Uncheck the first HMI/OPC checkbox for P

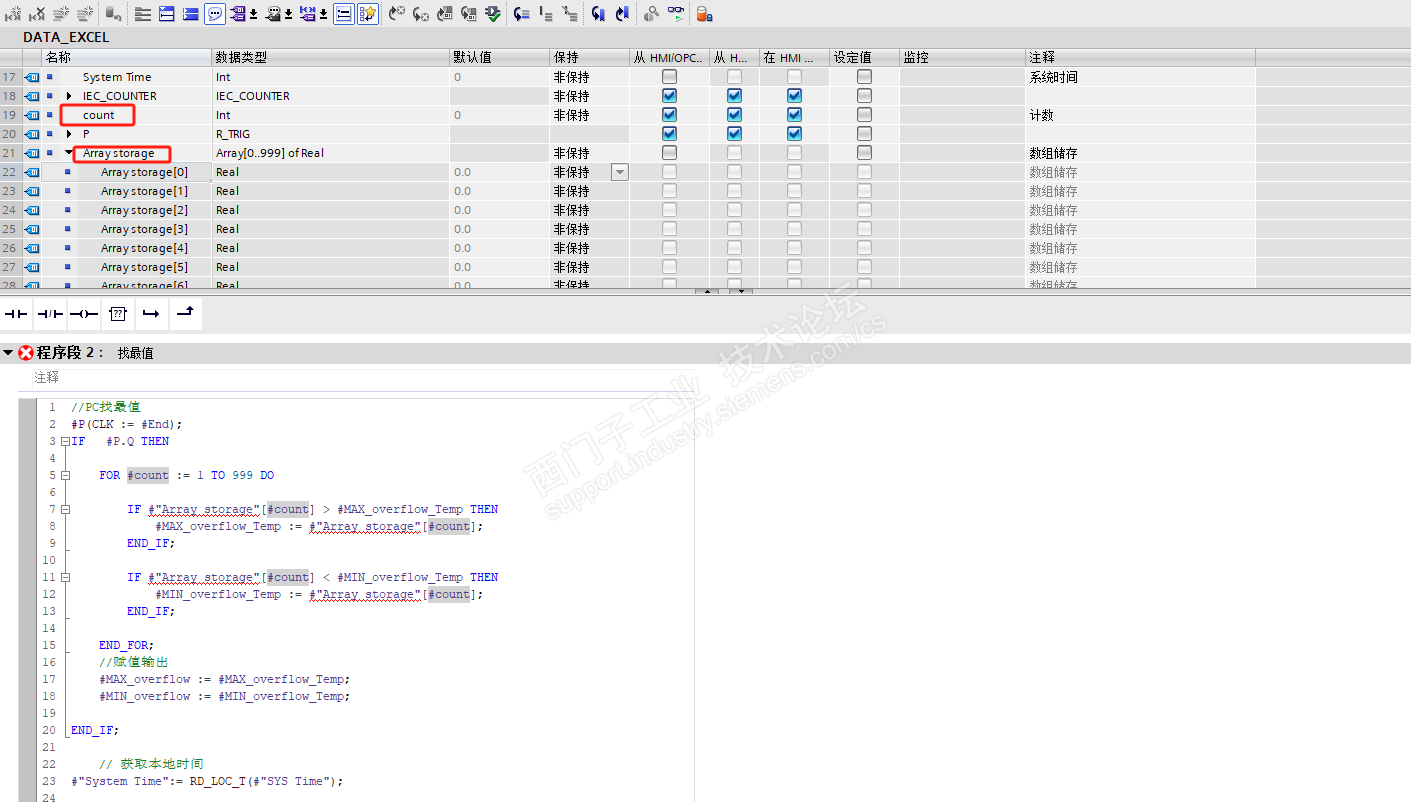[669, 134]
